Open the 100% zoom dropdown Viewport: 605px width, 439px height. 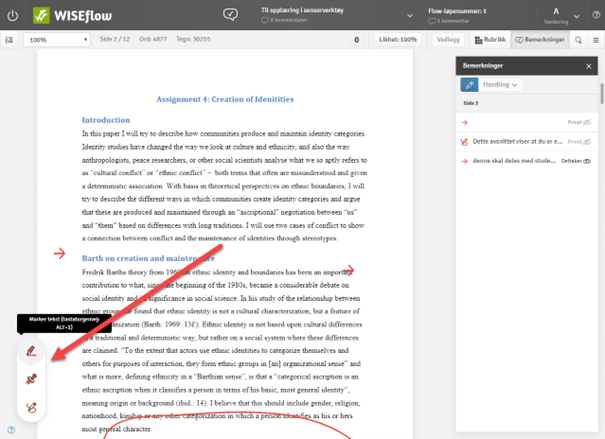[57, 40]
